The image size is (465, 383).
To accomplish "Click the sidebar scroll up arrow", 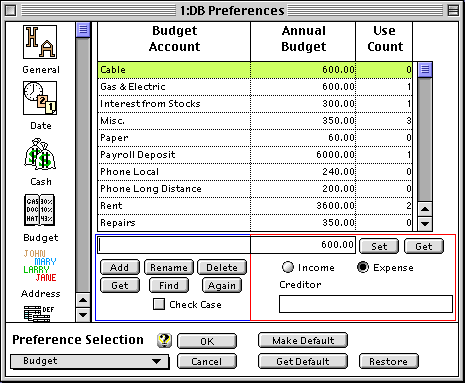I will click(x=83, y=300).
